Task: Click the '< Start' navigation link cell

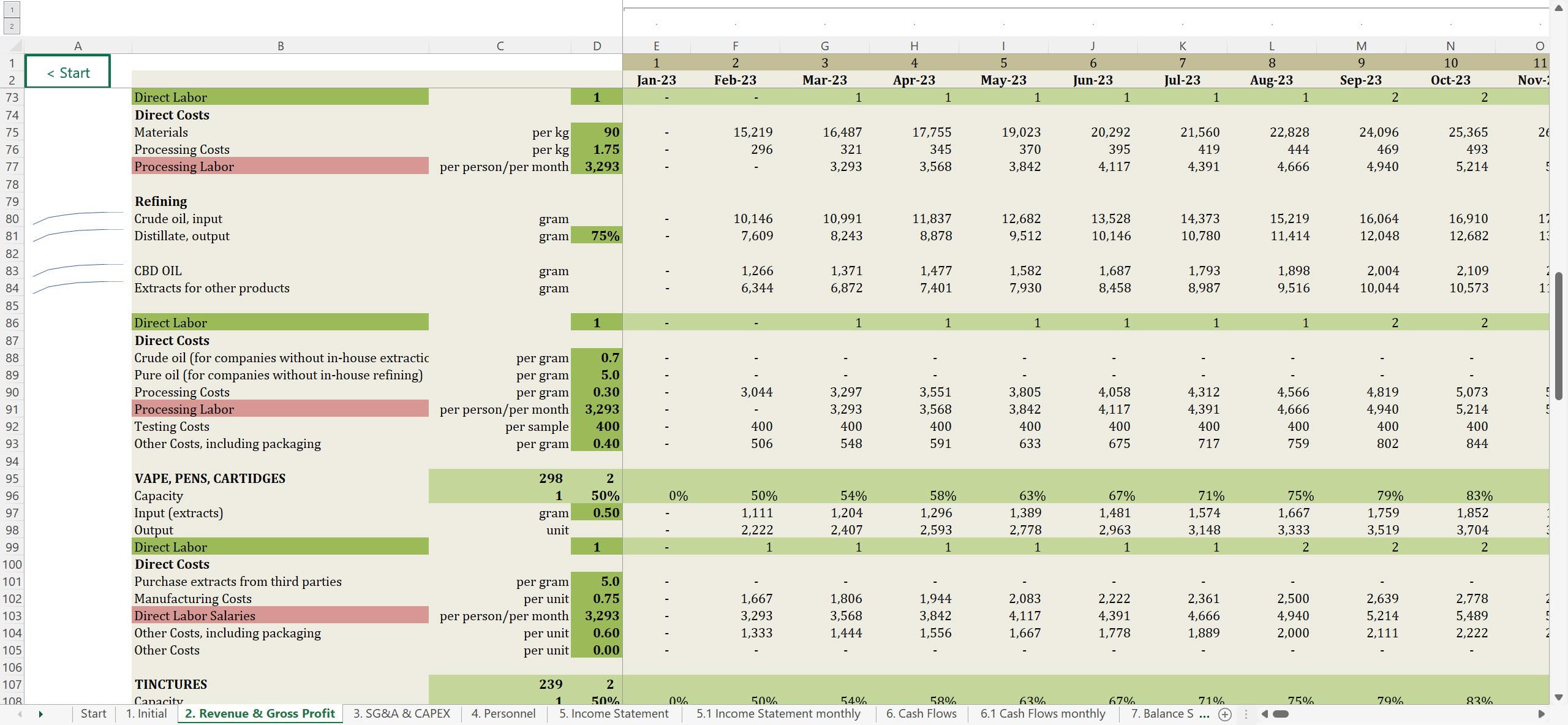Action: pyautogui.click(x=68, y=72)
